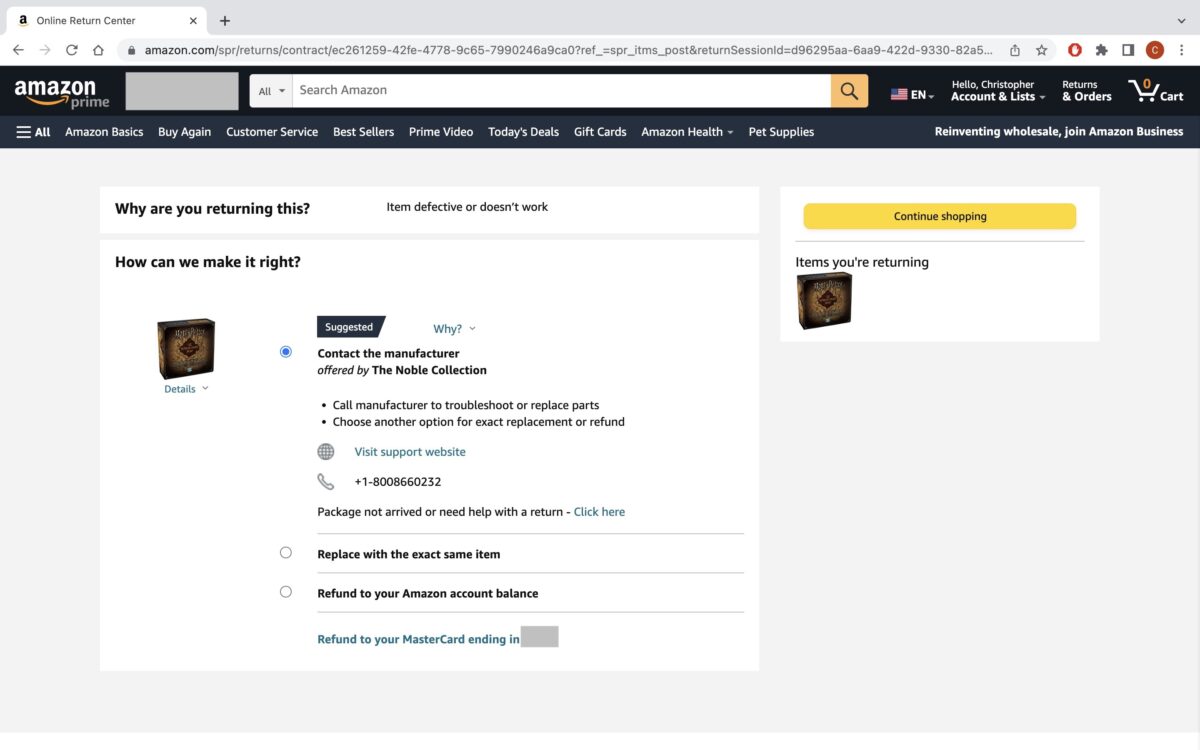Open Pet Supplies

coord(781,132)
